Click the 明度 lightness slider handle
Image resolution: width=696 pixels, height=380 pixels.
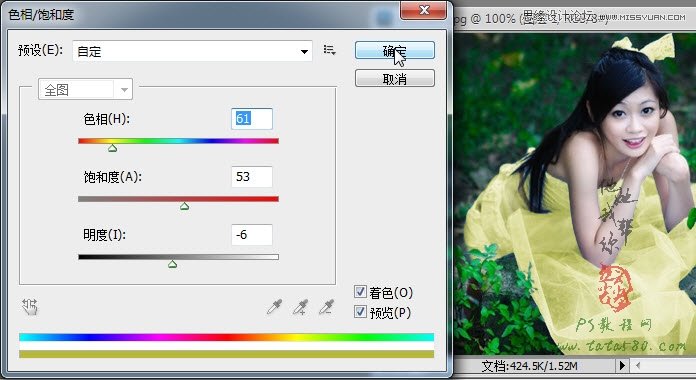click(x=172, y=264)
